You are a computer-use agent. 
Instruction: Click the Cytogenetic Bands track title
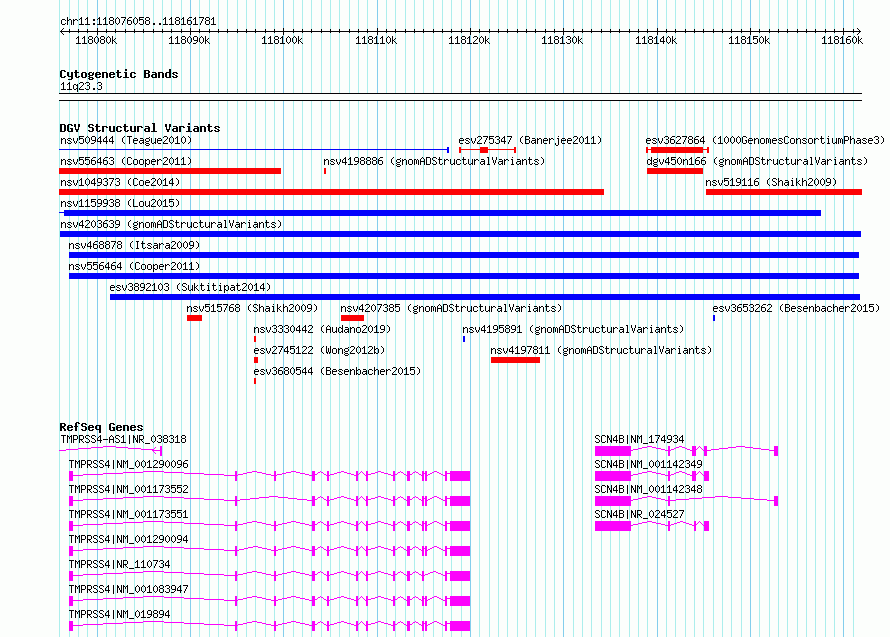pos(119,74)
